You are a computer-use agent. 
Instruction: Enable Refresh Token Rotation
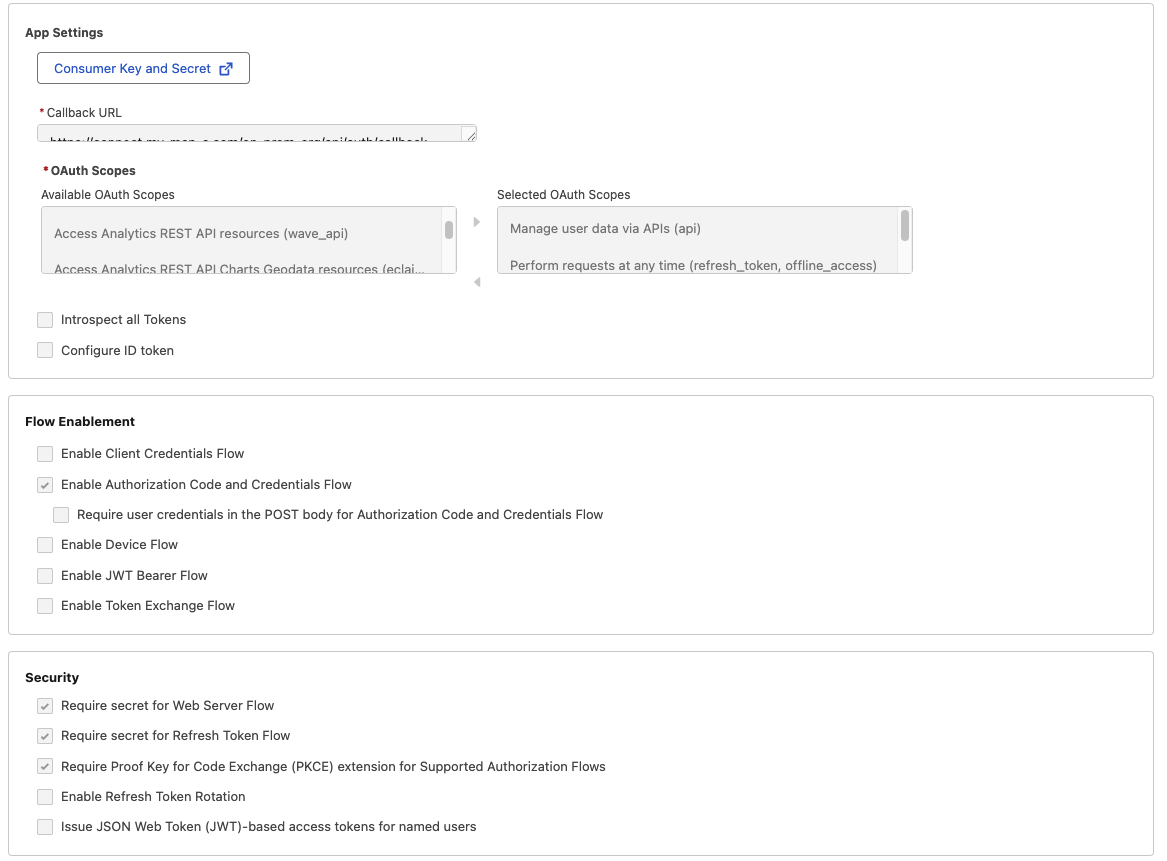click(44, 796)
